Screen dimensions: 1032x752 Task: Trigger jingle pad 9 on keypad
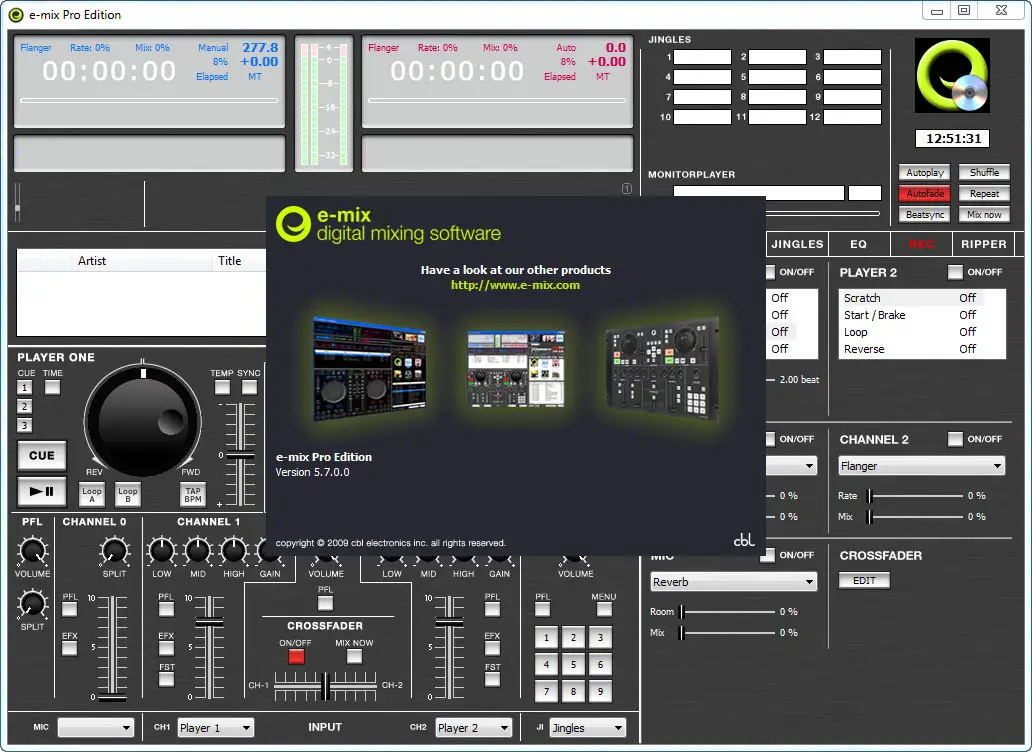click(x=600, y=691)
